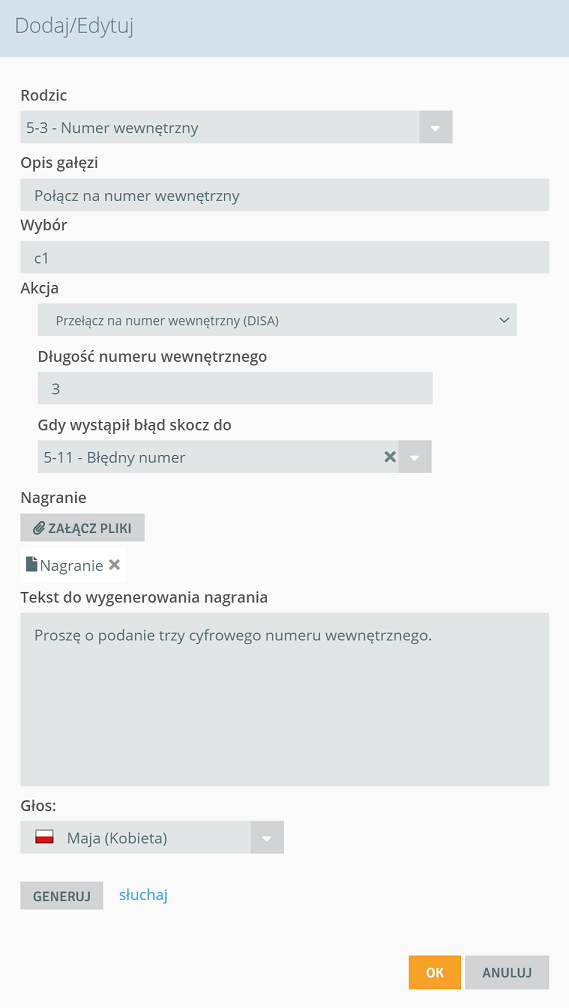Screen dimensions: 569x1008
Task: Open the error jump target dropdown arrow
Action: tap(415, 457)
